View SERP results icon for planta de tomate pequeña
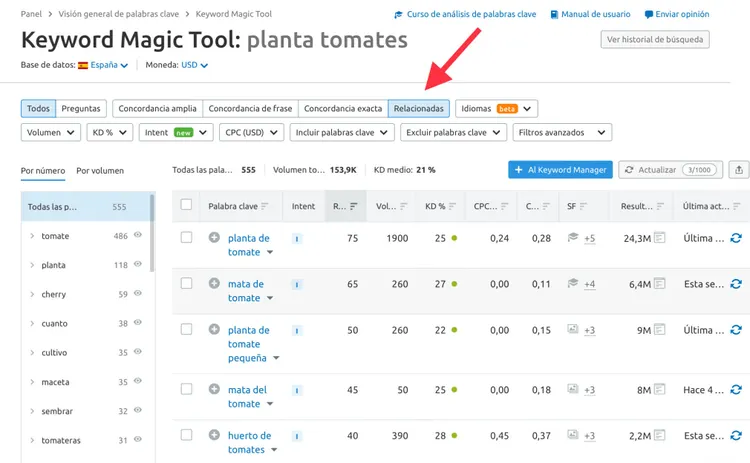 (x=660, y=330)
